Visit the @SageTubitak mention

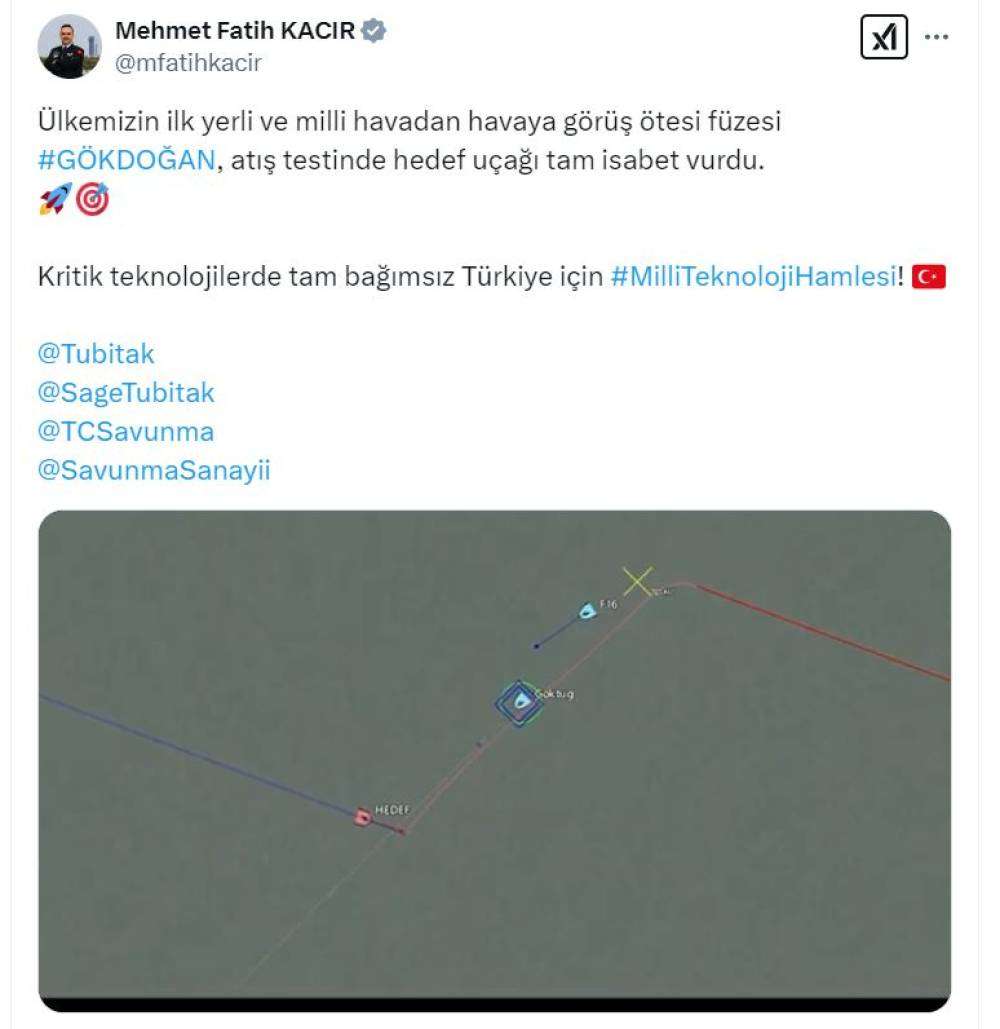(x=126, y=392)
